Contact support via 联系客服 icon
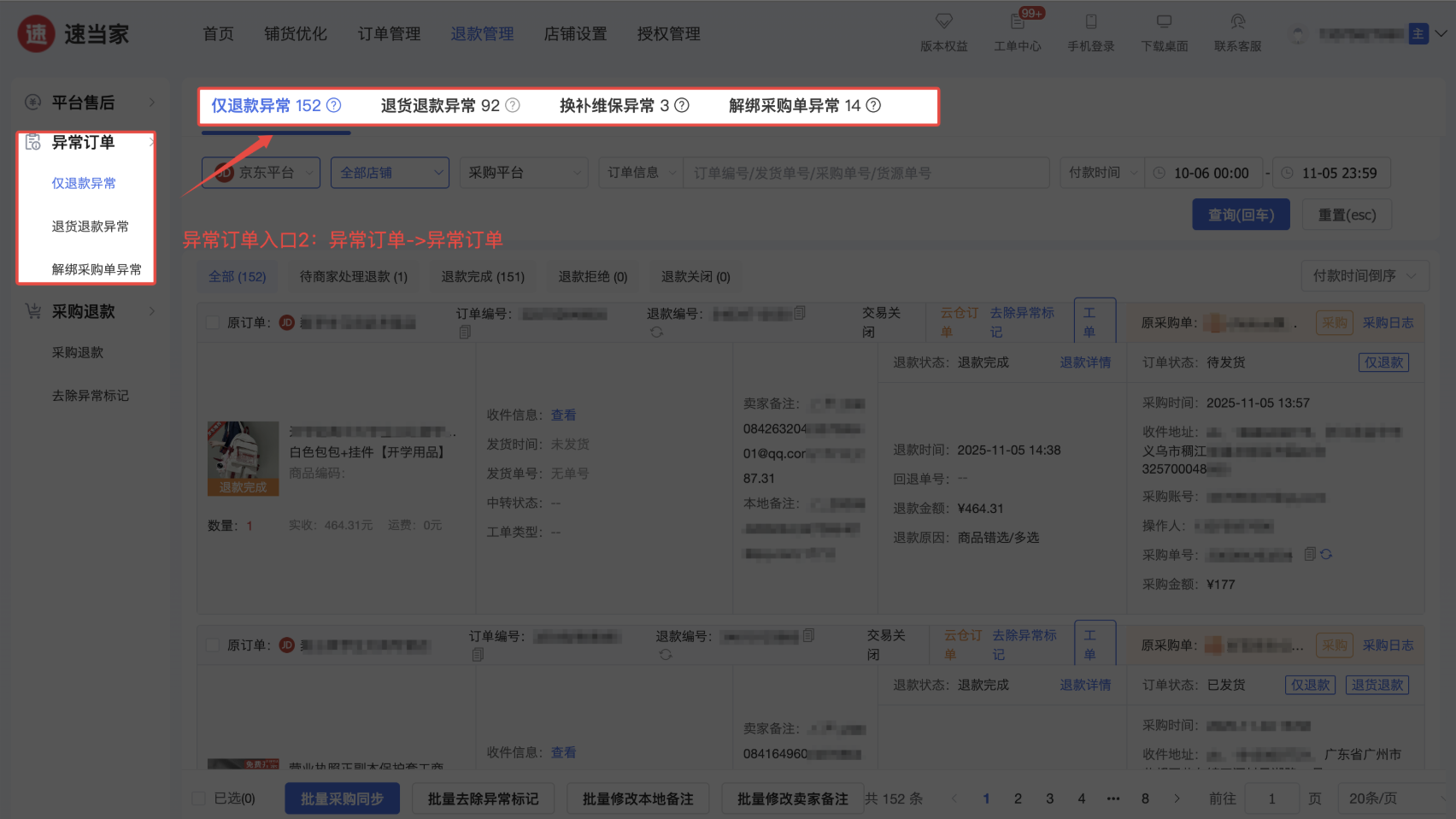Screen dimensions: 1456x819 (x=1237, y=22)
